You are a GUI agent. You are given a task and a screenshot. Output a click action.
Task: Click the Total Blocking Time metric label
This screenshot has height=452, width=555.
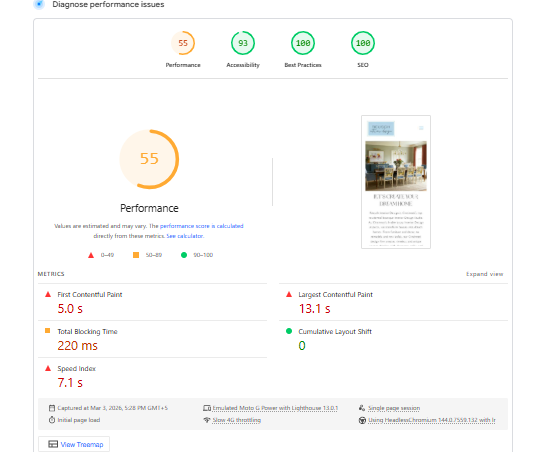click(87, 332)
